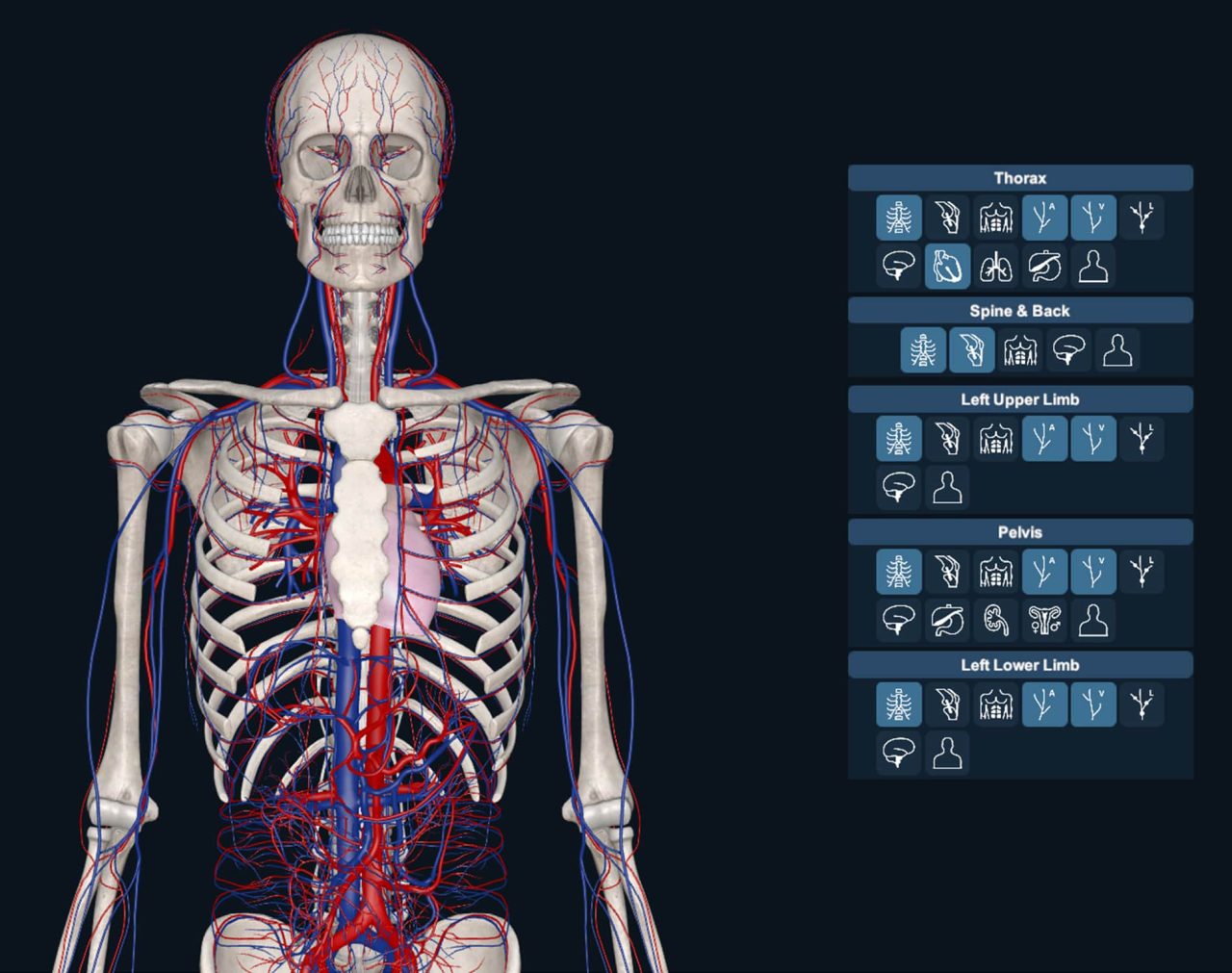The image size is (1232, 973).
Task: Select the brain icon in Spine & Back
Action: [x=1068, y=349]
